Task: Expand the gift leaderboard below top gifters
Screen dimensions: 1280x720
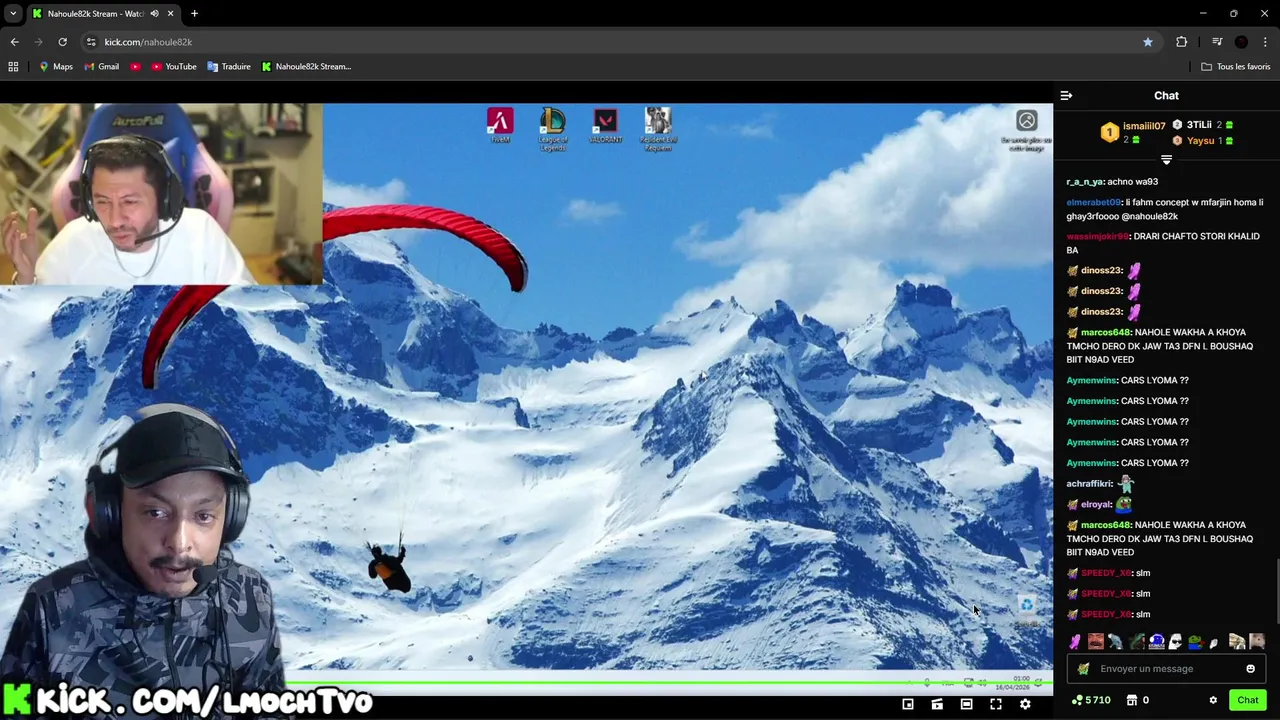Action: (1166, 160)
